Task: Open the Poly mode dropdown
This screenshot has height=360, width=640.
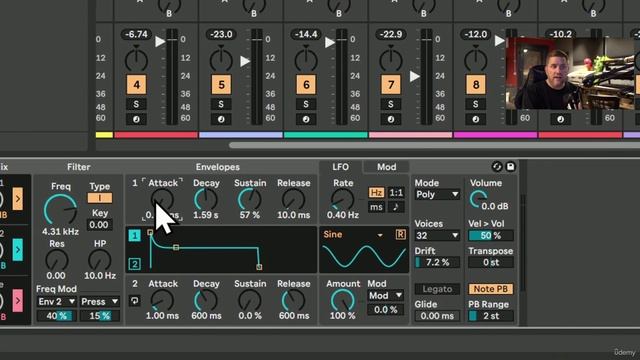Action: [437, 194]
